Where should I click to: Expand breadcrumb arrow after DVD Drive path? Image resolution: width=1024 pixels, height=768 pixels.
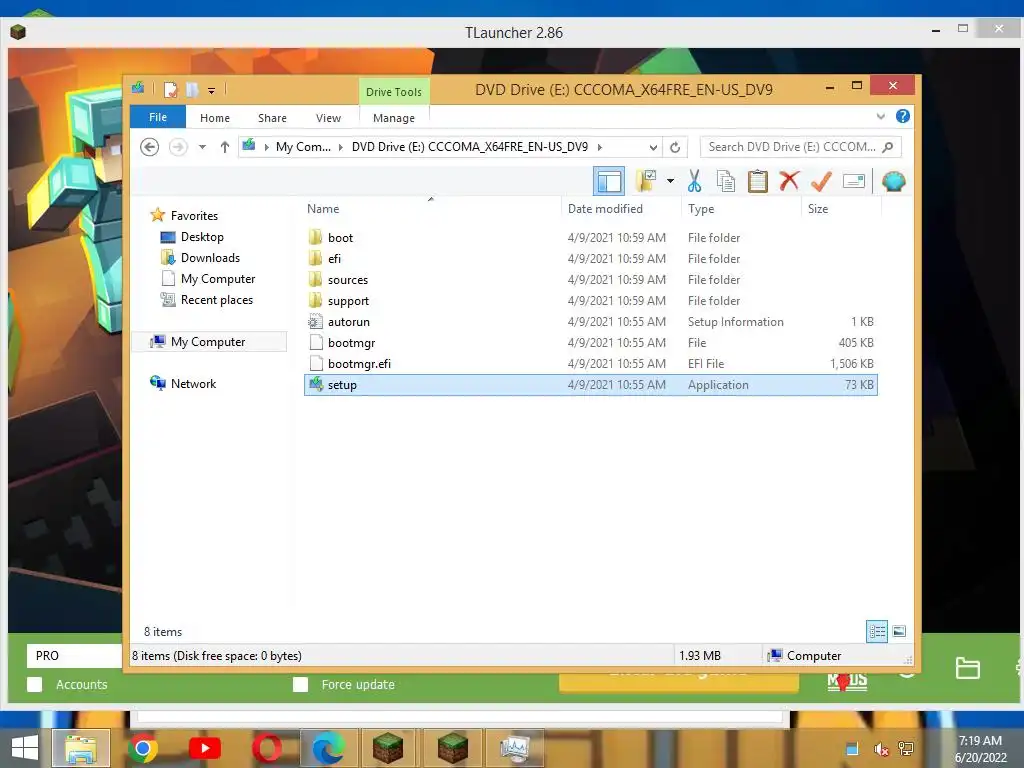click(x=600, y=147)
